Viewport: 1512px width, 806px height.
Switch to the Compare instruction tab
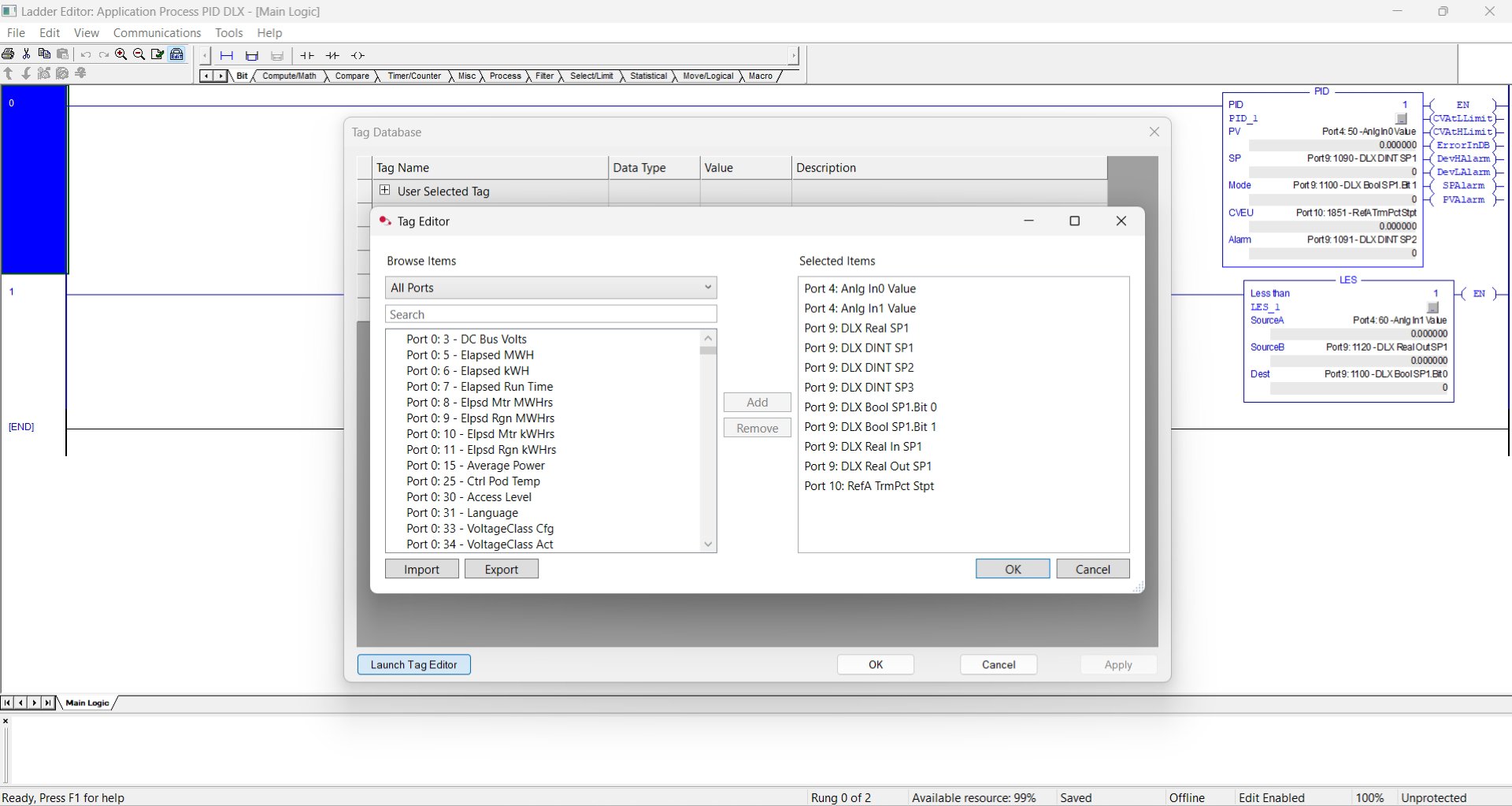point(352,76)
